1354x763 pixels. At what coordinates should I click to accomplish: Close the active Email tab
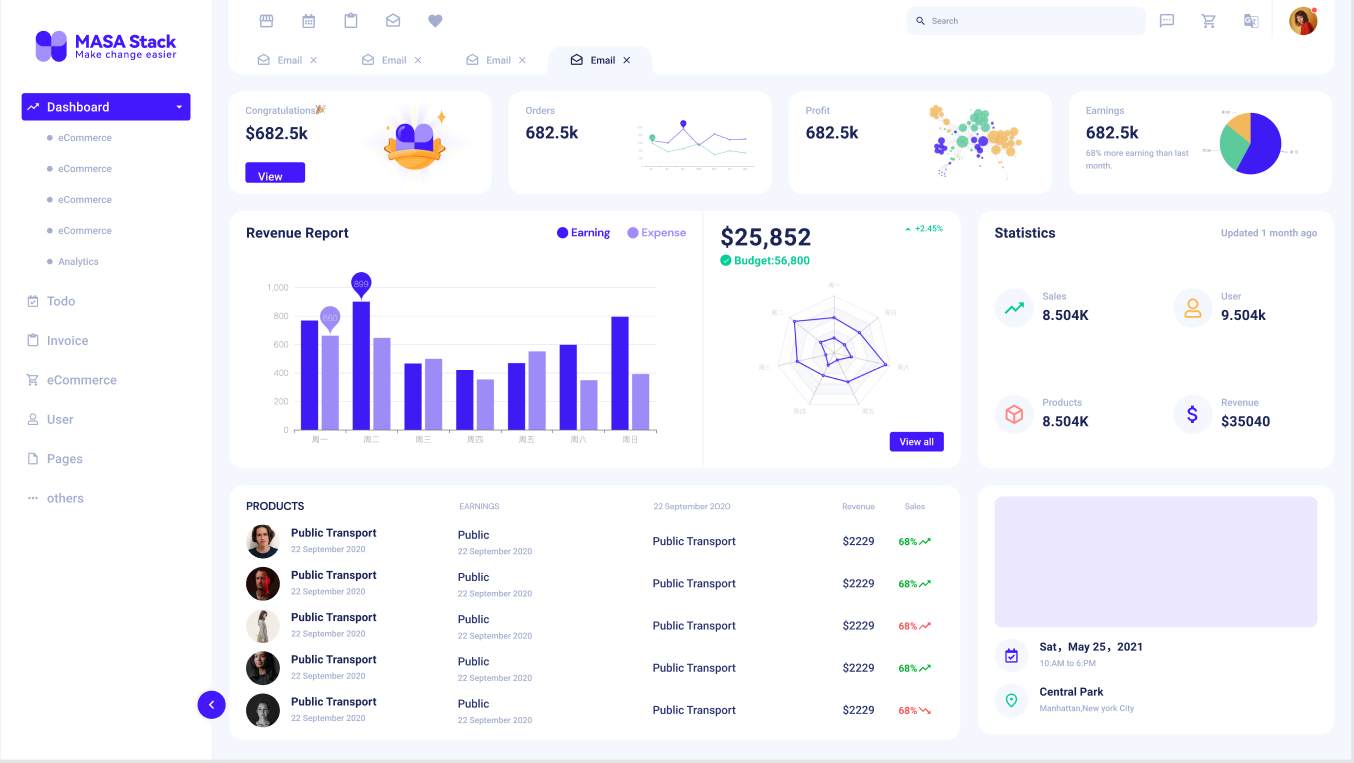pyautogui.click(x=627, y=60)
